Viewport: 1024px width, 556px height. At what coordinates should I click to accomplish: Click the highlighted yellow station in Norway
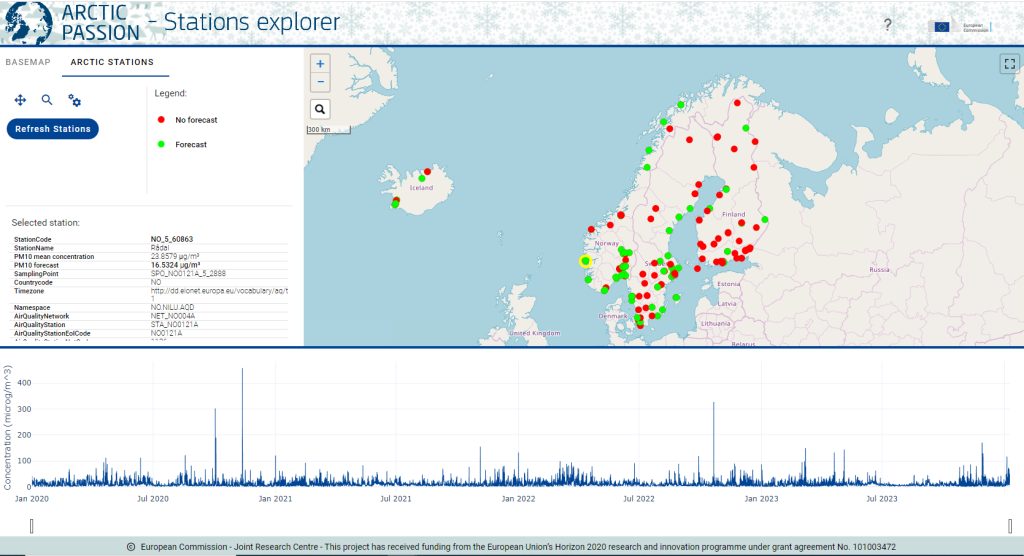point(586,261)
